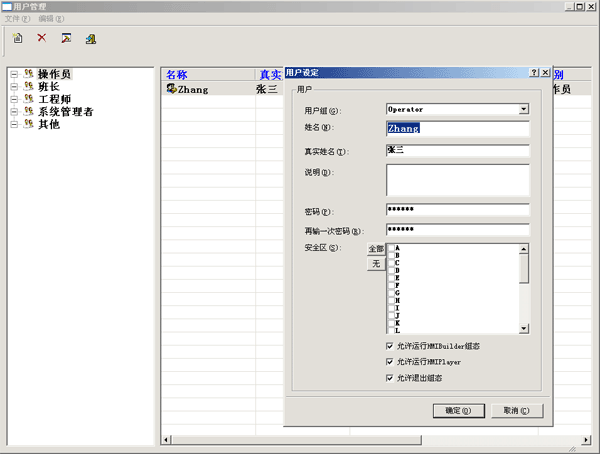Toggle 允许运行HMIPlayer checkbox
Viewport: 600px width, 454px height.
click(x=390, y=361)
